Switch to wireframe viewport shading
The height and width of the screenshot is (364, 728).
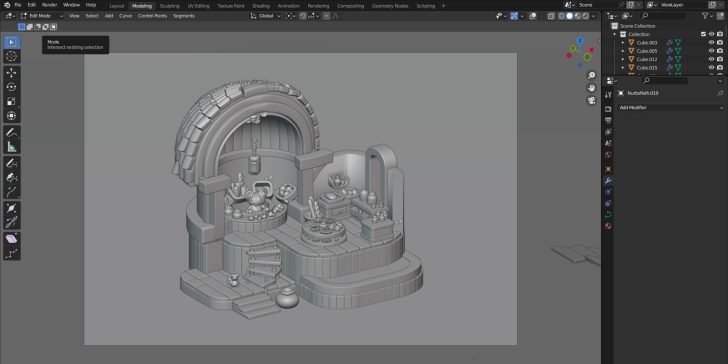562,16
